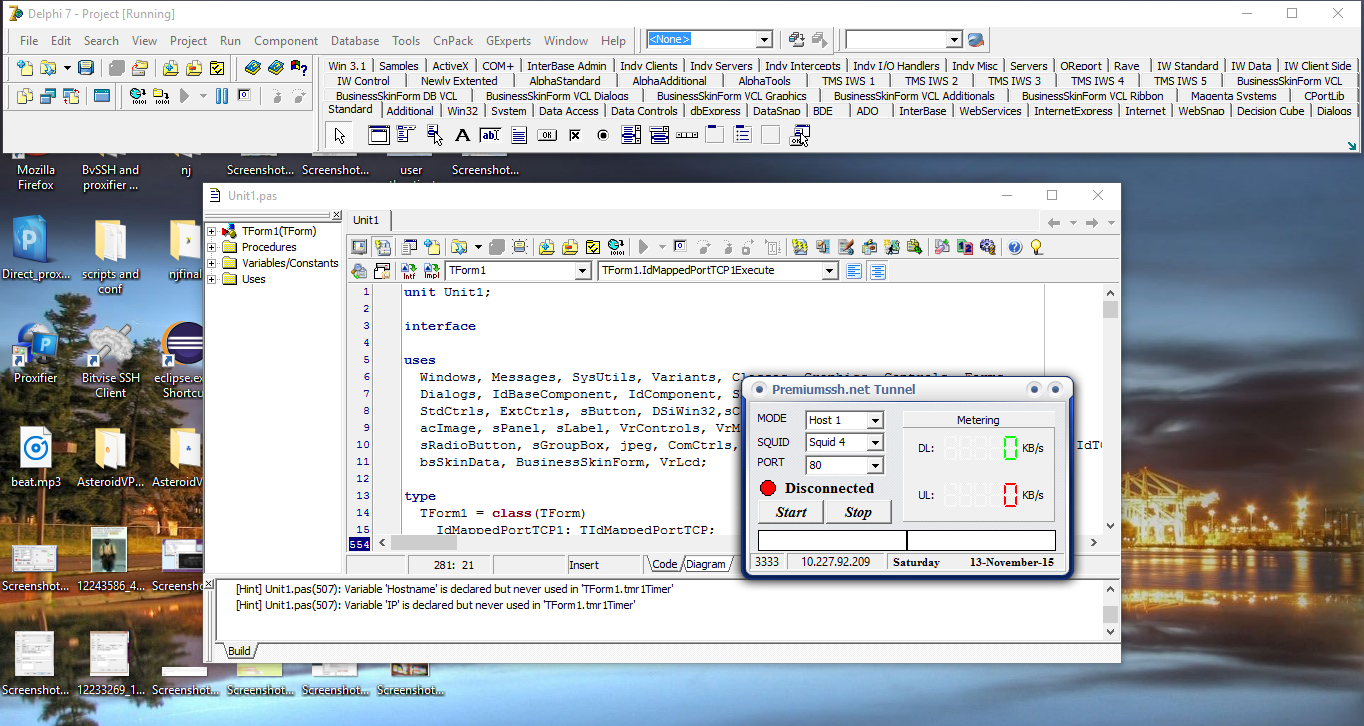Click the Help contents icon with question mark
This screenshot has width=1364, height=726.
(x=298, y=68)
